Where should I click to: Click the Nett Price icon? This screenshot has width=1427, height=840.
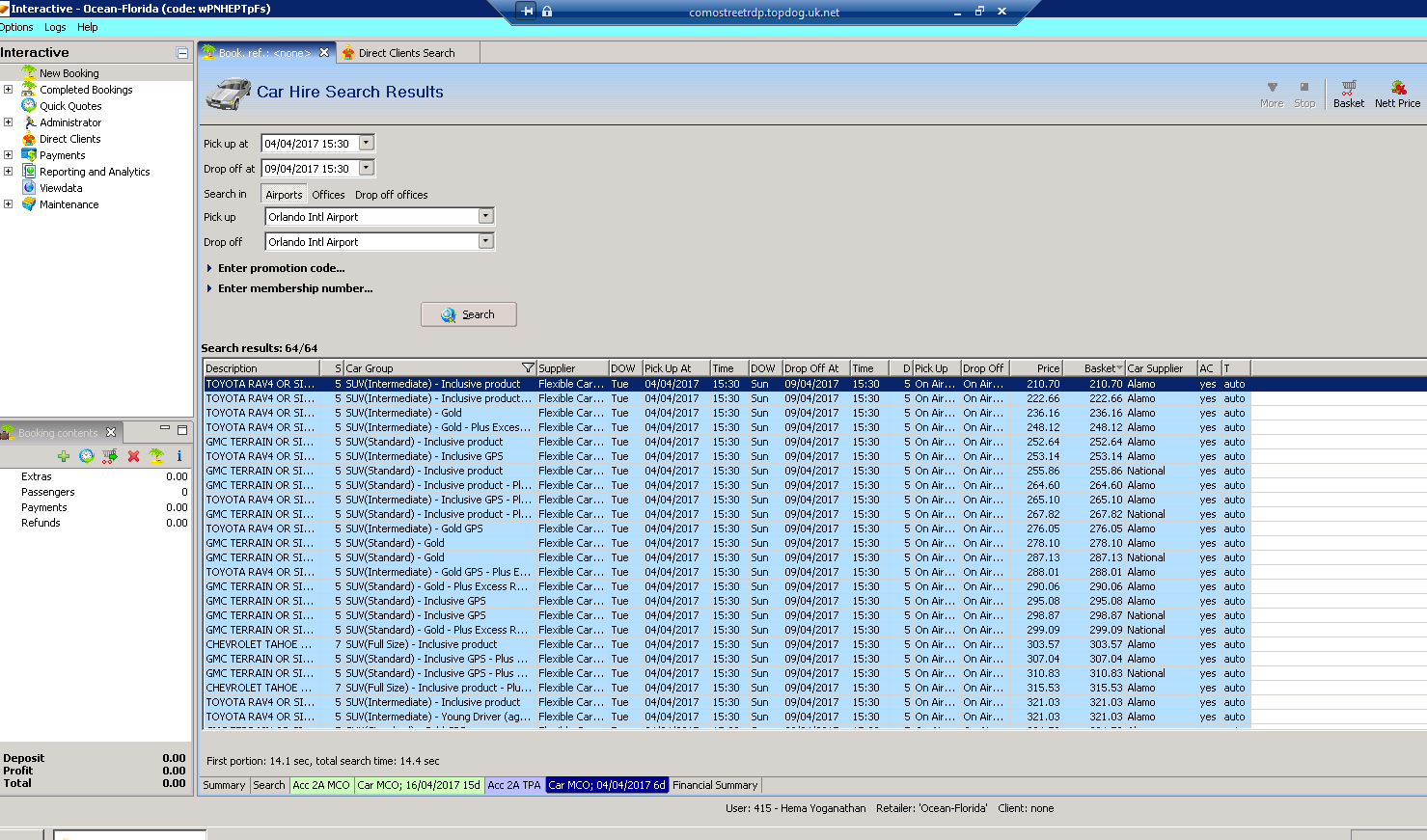(1397, 93)
